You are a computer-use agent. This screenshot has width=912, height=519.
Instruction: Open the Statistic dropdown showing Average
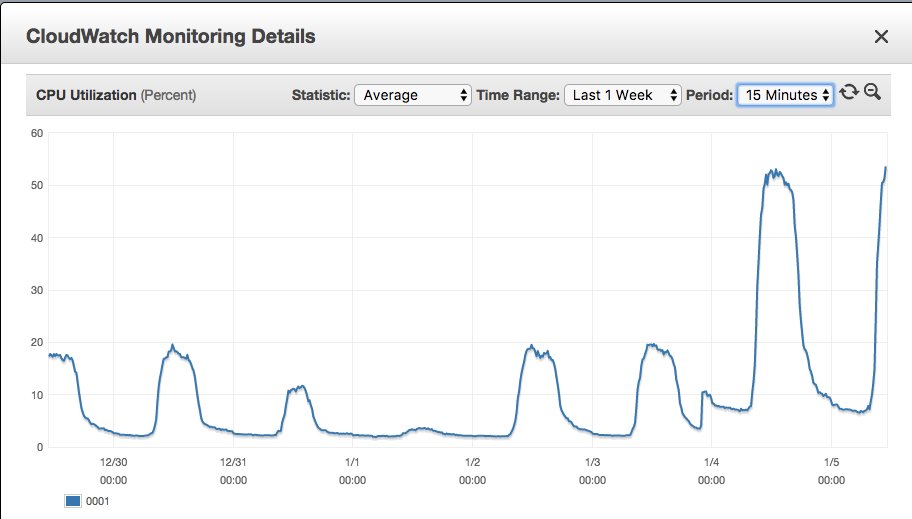pos(412,95)
